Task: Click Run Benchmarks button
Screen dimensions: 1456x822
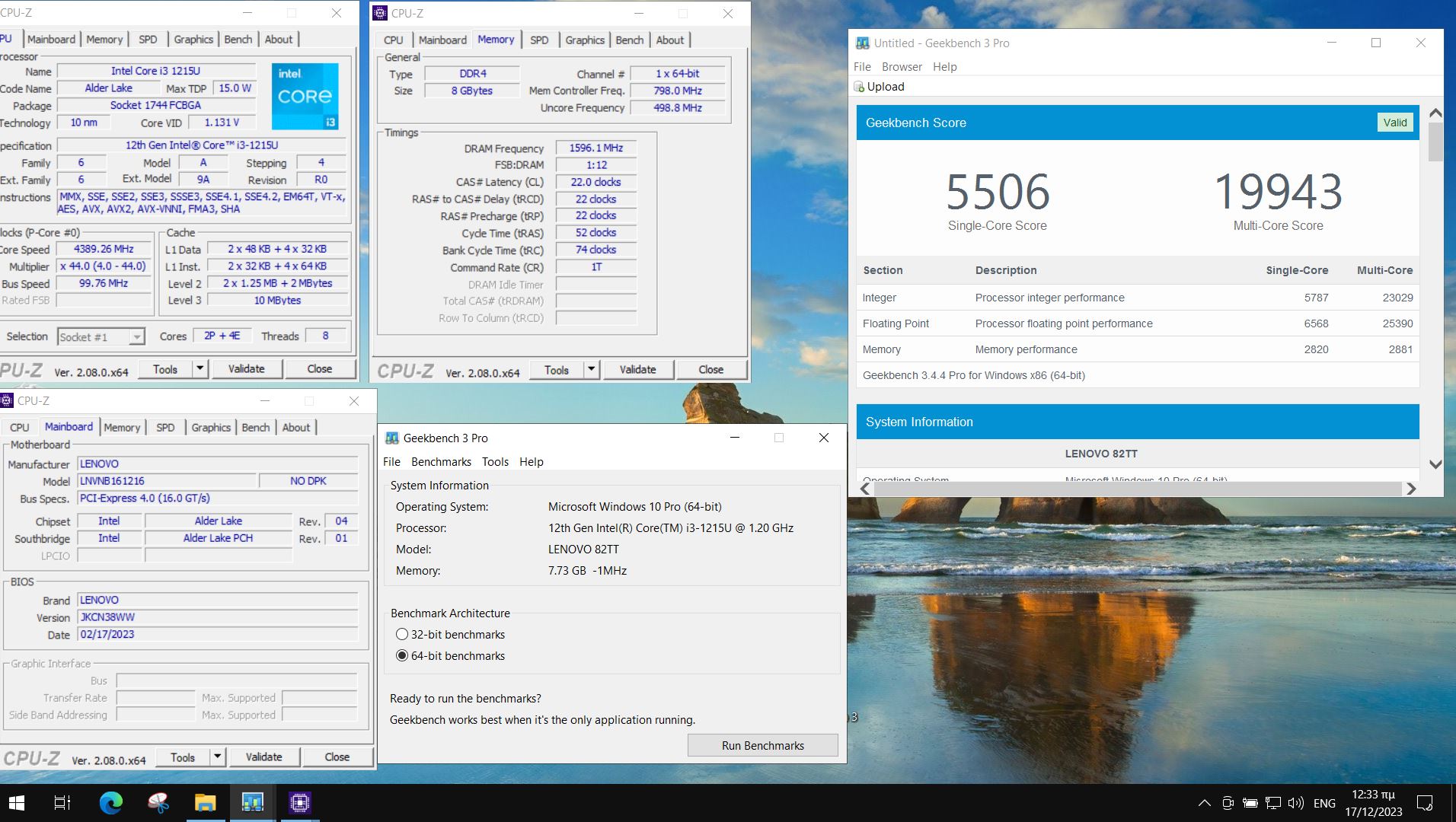Action: [x=762, y=746]
